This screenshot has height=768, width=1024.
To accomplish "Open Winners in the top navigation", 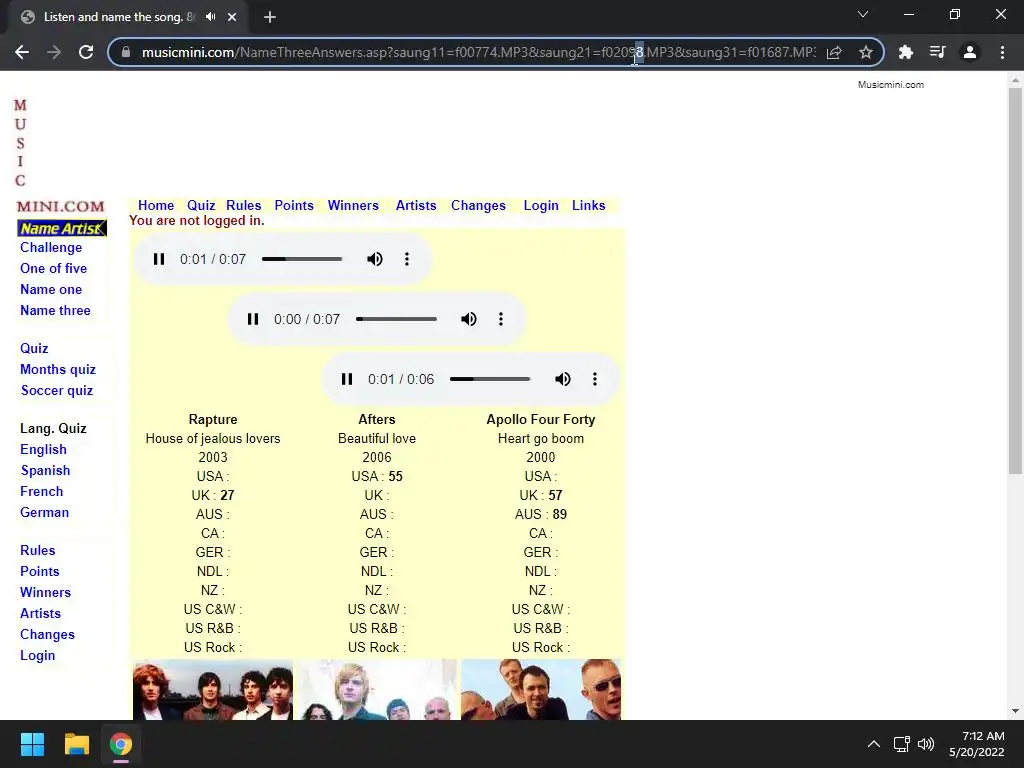I will tap(353, 206).
